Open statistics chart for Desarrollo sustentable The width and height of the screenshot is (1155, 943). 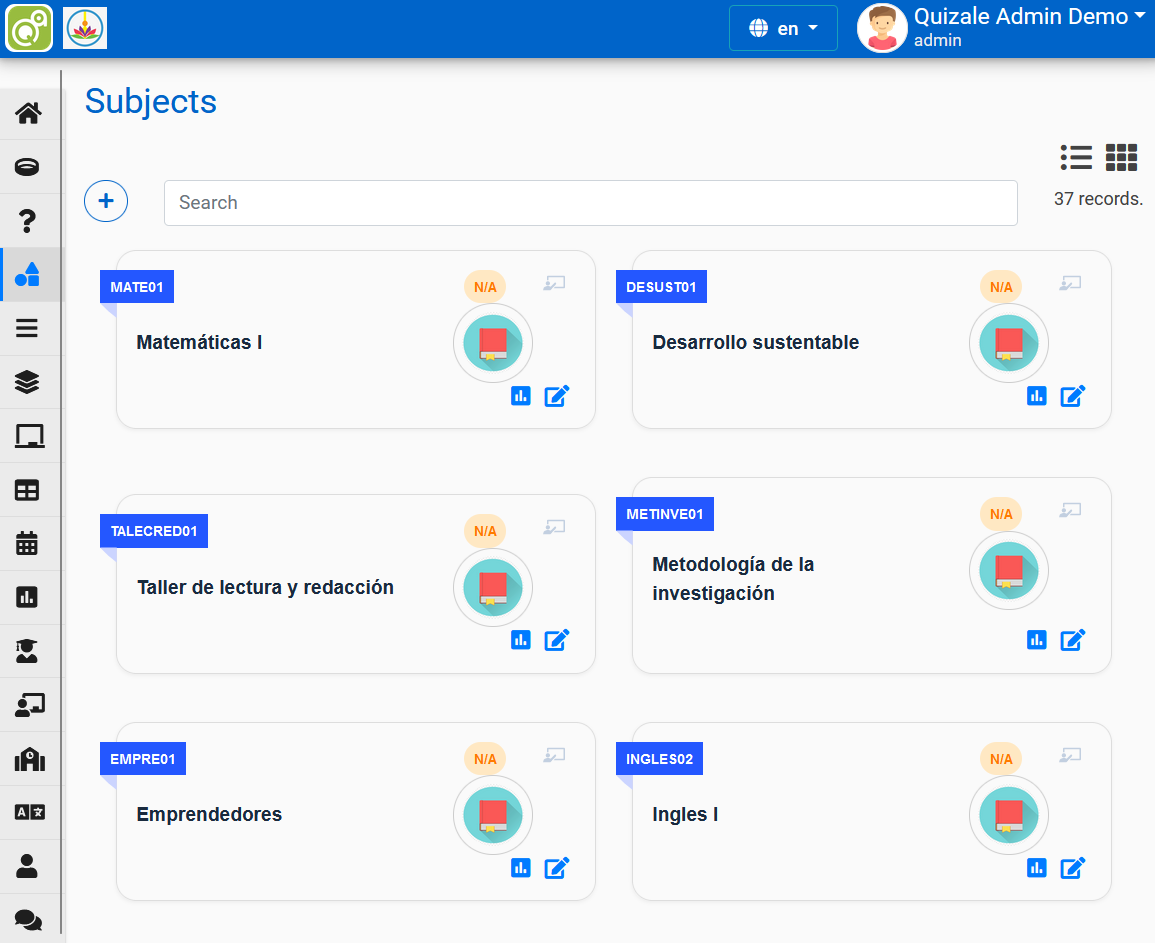[x=1036, y=396]
